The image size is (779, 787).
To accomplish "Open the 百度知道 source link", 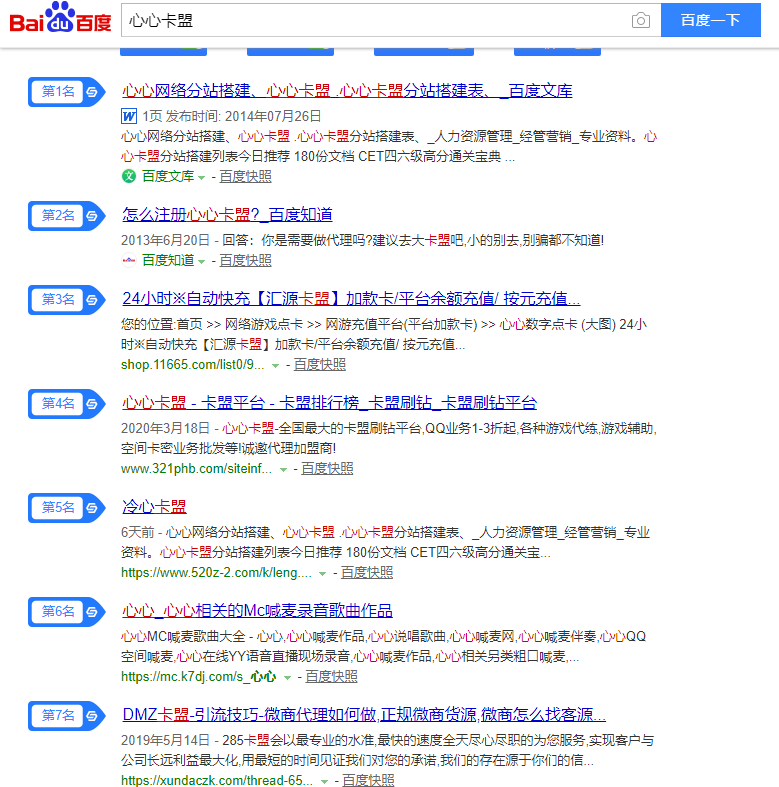I will [x=168, y=260].
